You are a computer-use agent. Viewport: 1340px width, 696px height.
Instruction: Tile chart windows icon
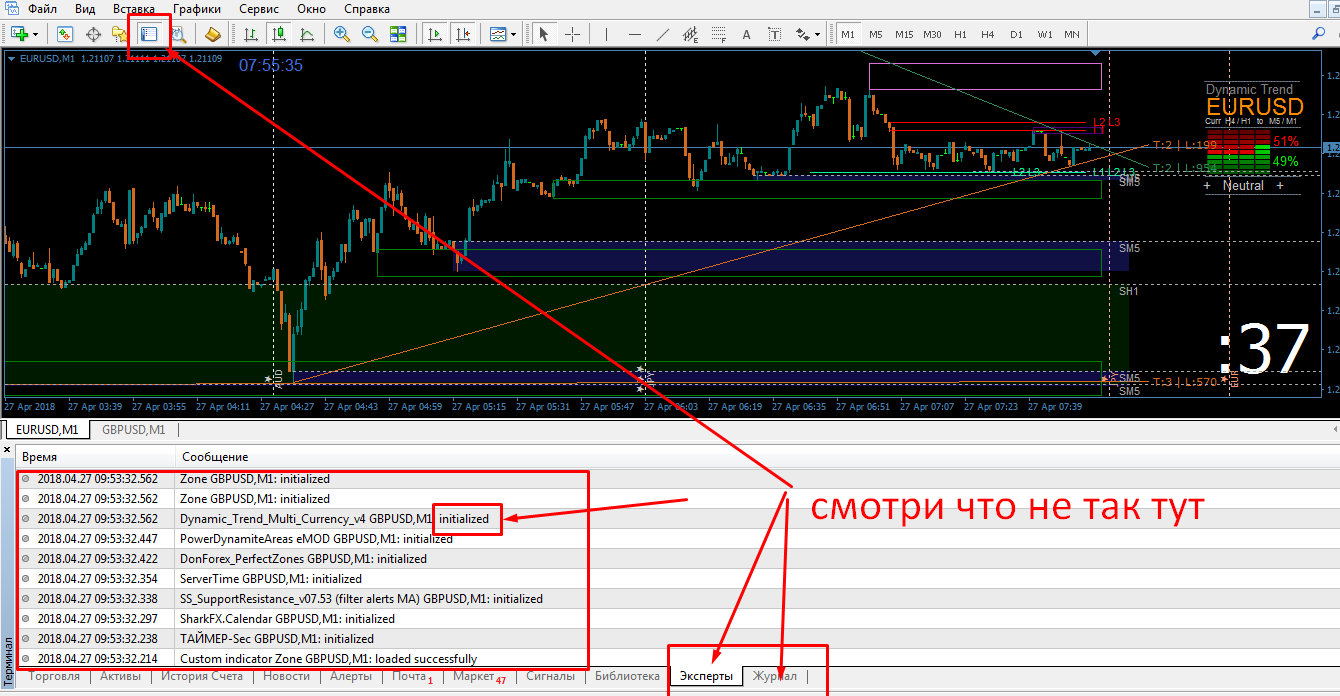tap(398, 34)
